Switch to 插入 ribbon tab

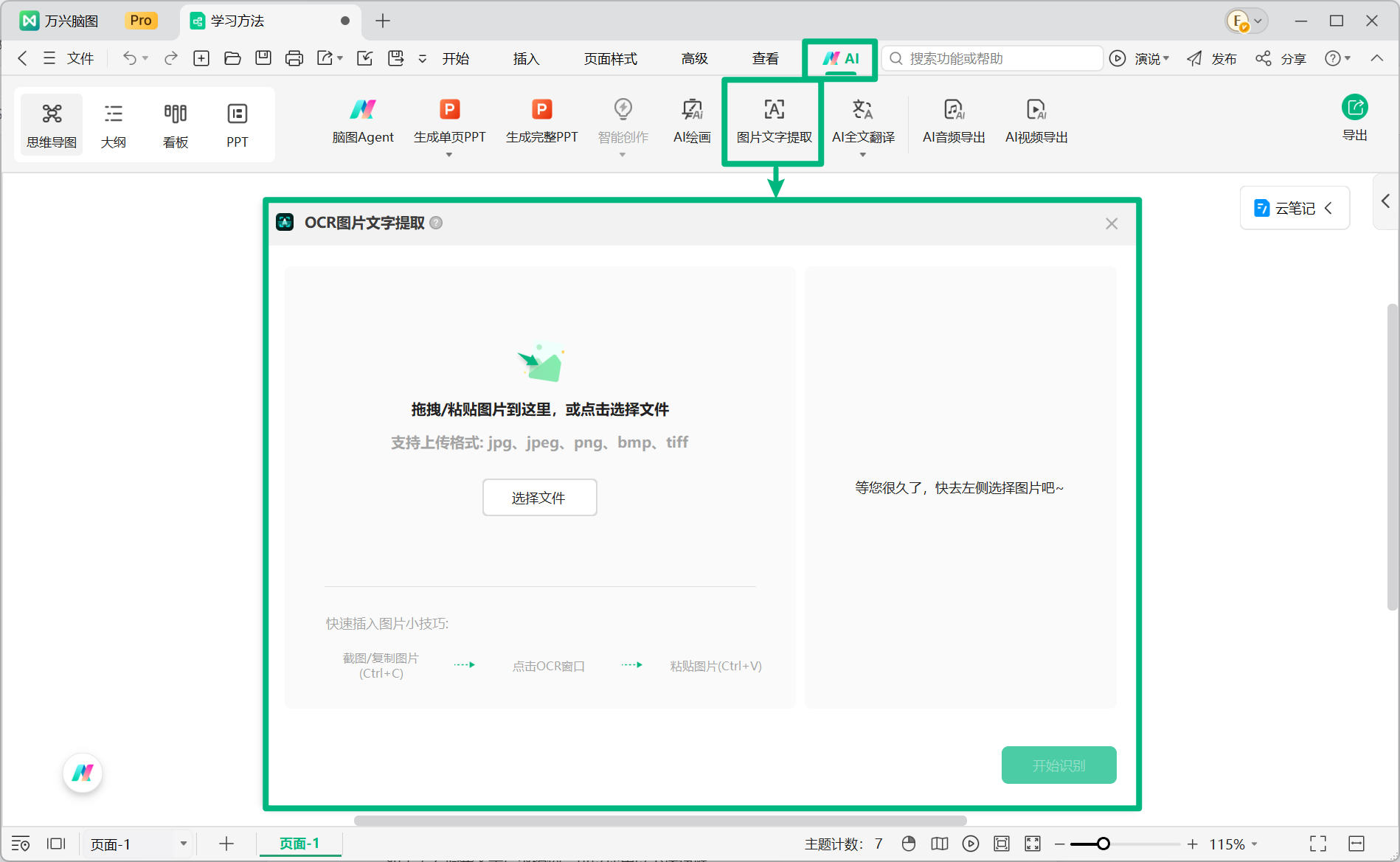[x=527, y=59]
